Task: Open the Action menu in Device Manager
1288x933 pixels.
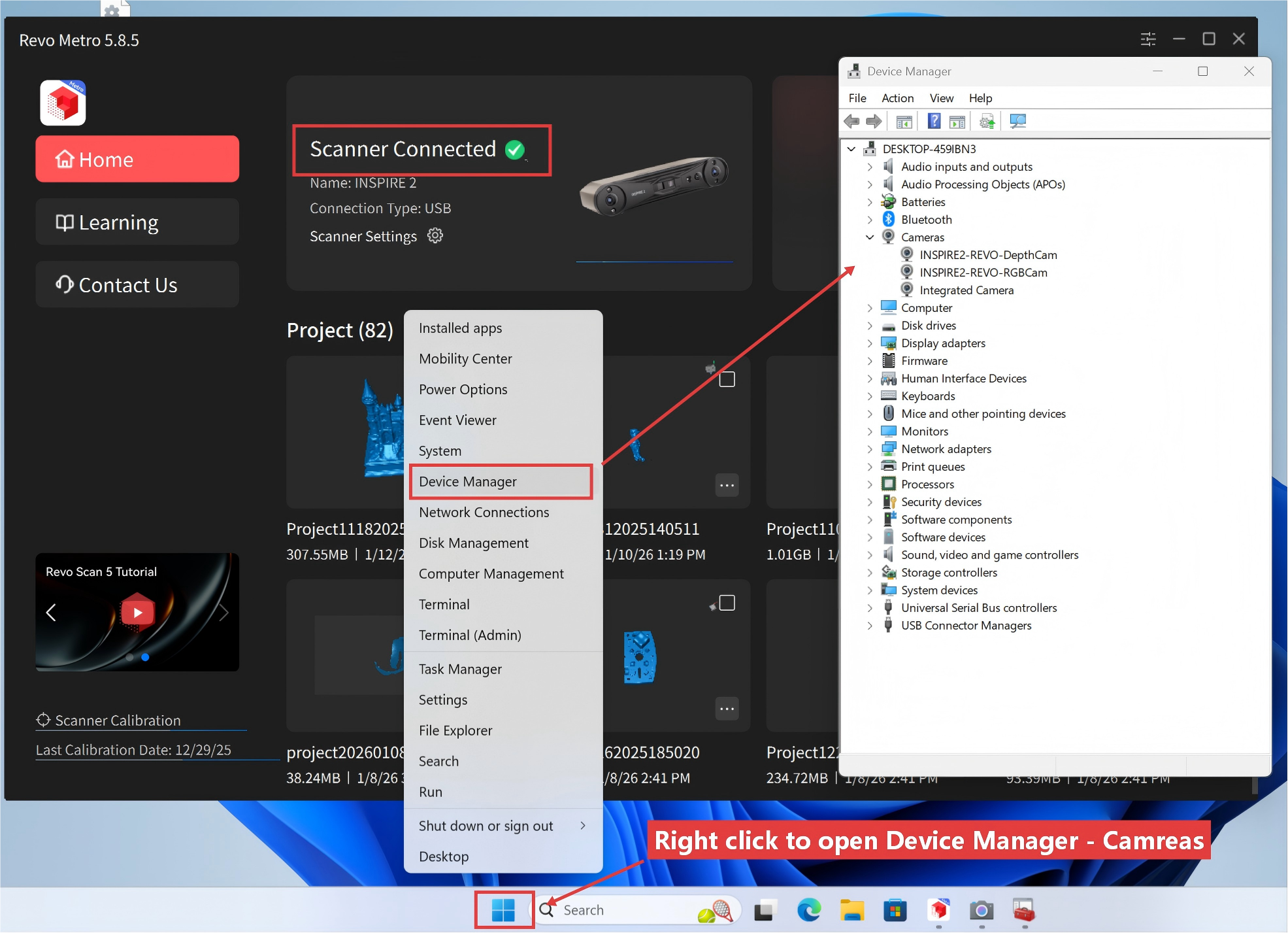Action: 897,98
